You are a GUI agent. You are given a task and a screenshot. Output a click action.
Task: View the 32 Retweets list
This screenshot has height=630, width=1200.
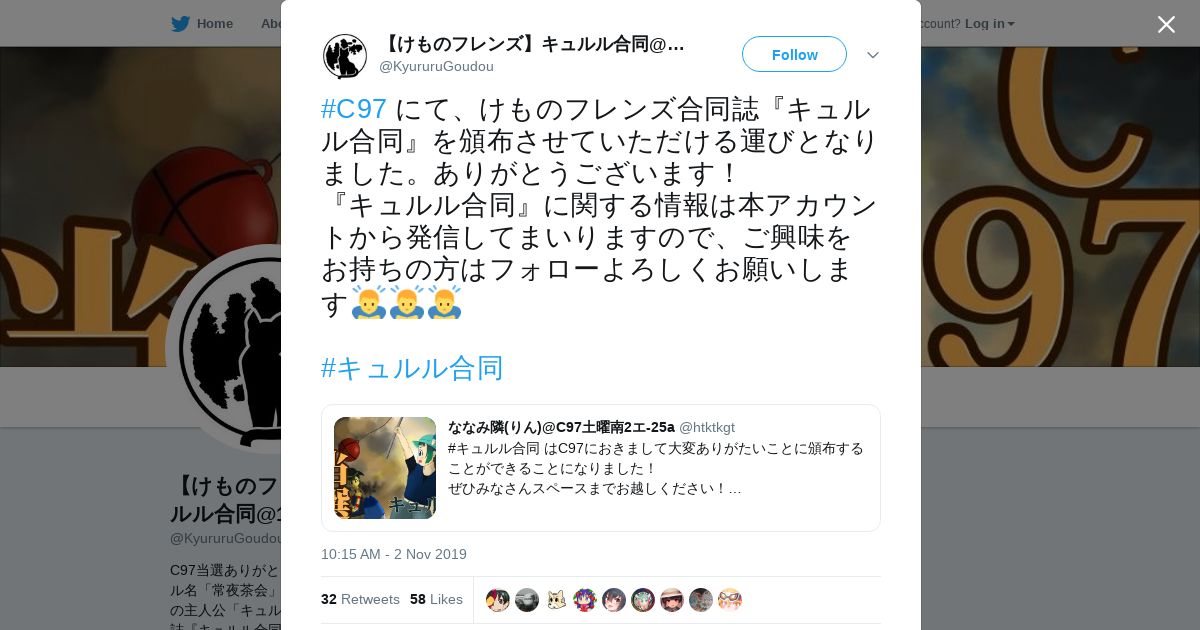(x=360, y=599)
